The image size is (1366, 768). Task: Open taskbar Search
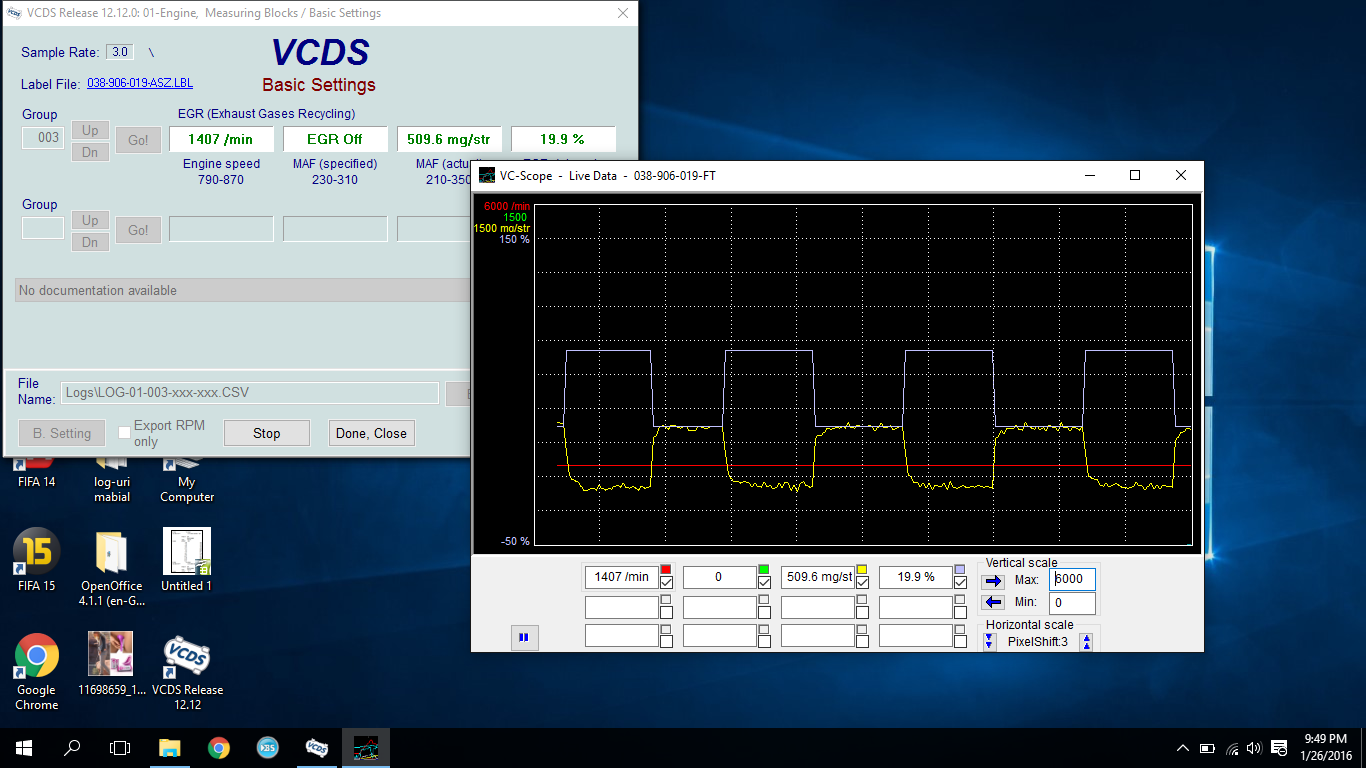click(x=72, y=748)
